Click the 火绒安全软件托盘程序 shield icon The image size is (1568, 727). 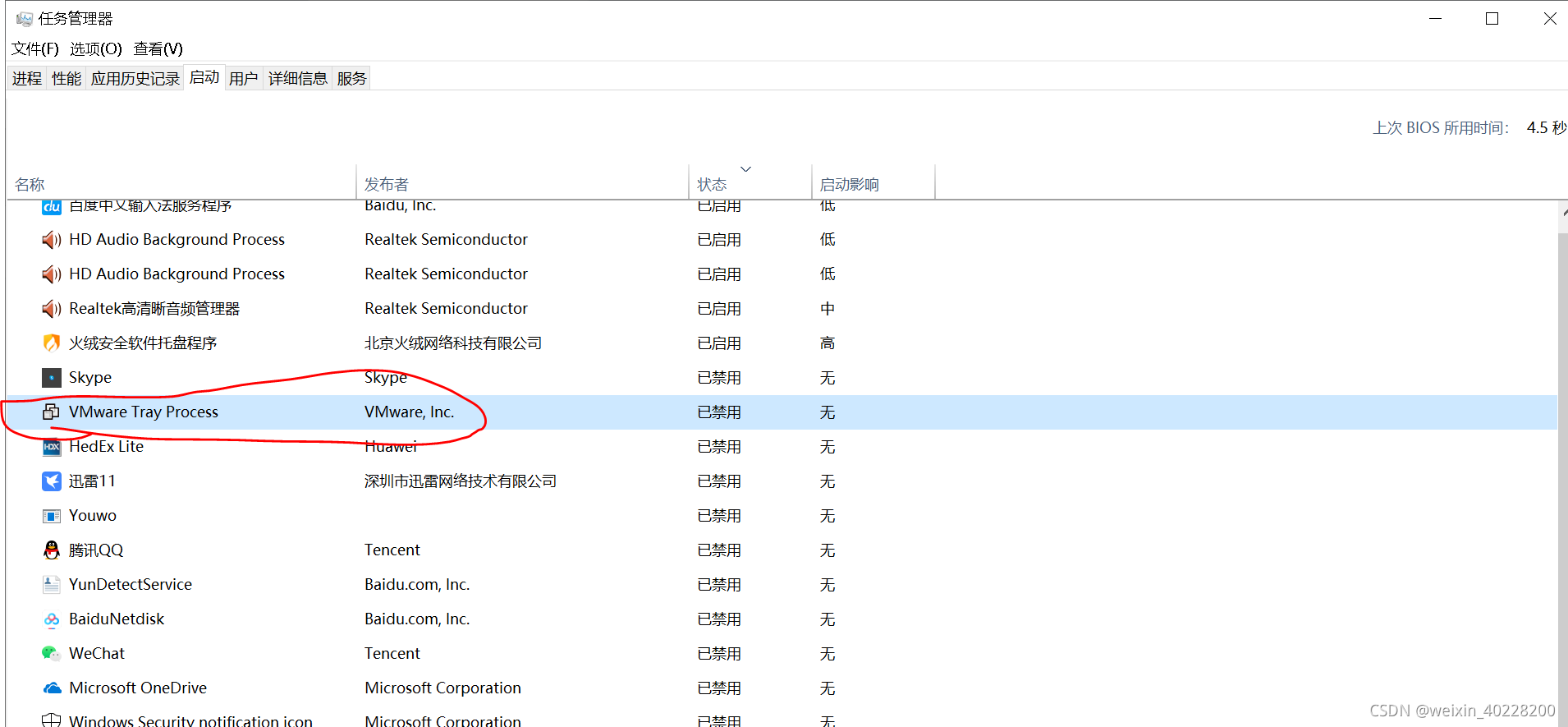coord(52,343)
